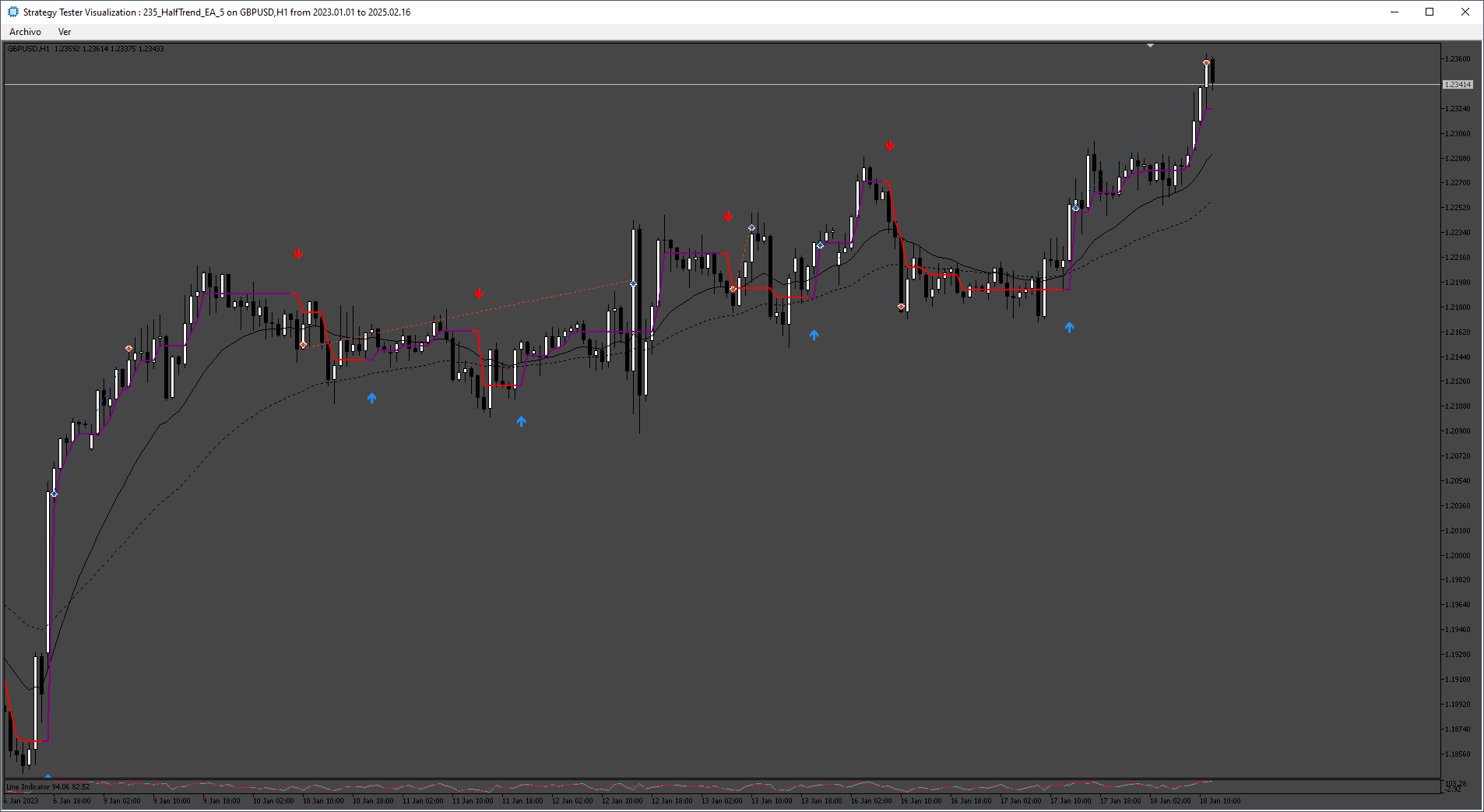Click the 1.23600 price scale label

(1458, 59)
